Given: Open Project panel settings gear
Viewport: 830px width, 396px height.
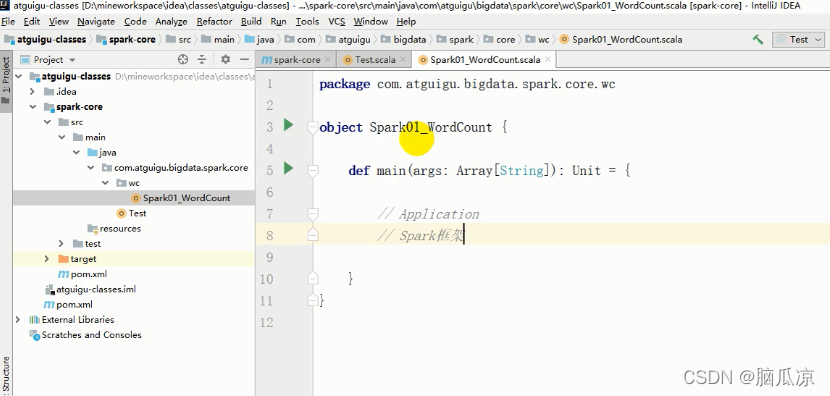Looking at the screenshot, I should click(x=225, y=59).
